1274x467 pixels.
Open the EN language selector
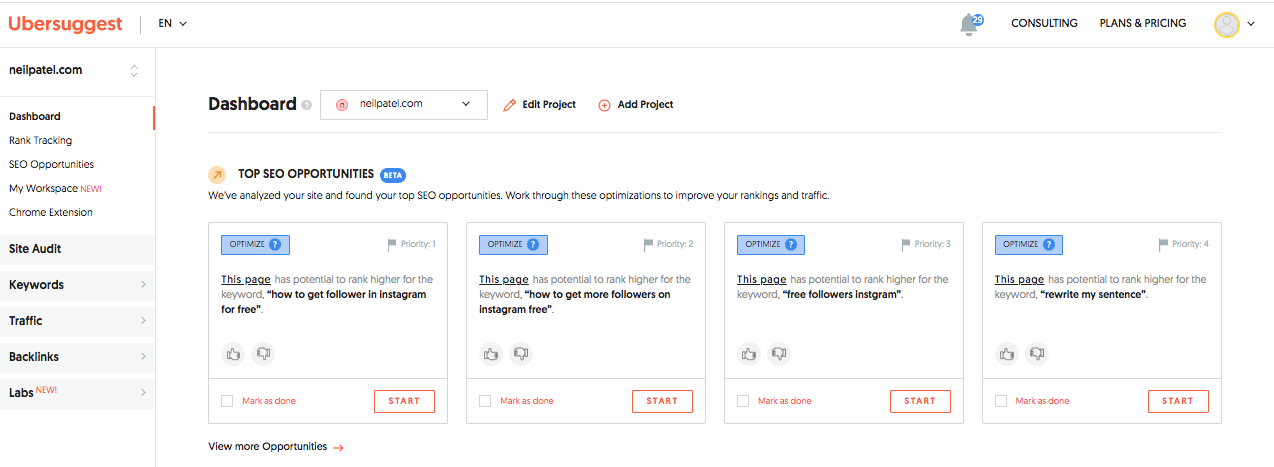[172, 23]
